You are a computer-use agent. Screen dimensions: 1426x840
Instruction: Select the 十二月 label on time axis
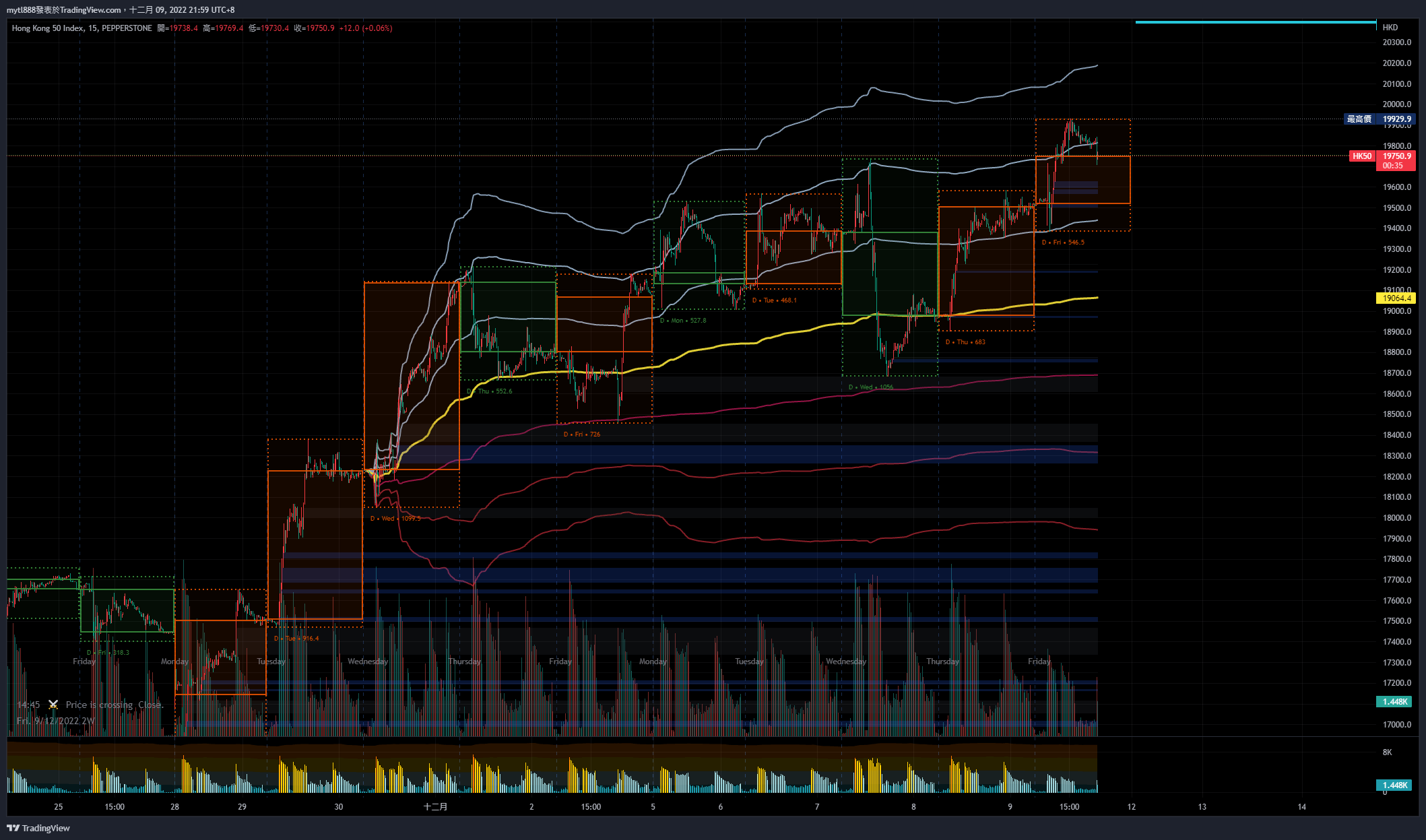[436, 806]
